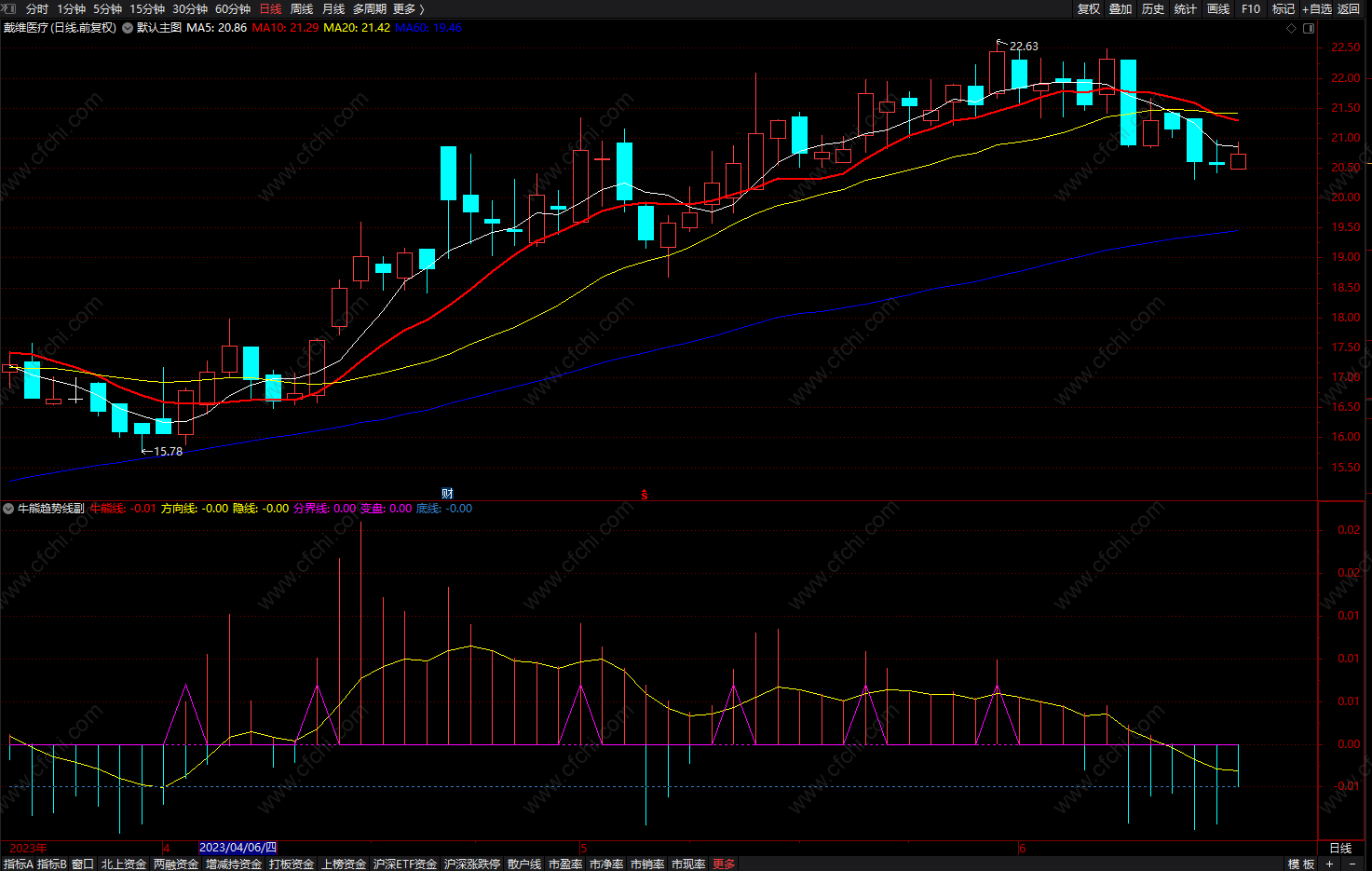1372x871 pixels.
Task: Click the 叠加 overlay button
Action: point(1121,8)
